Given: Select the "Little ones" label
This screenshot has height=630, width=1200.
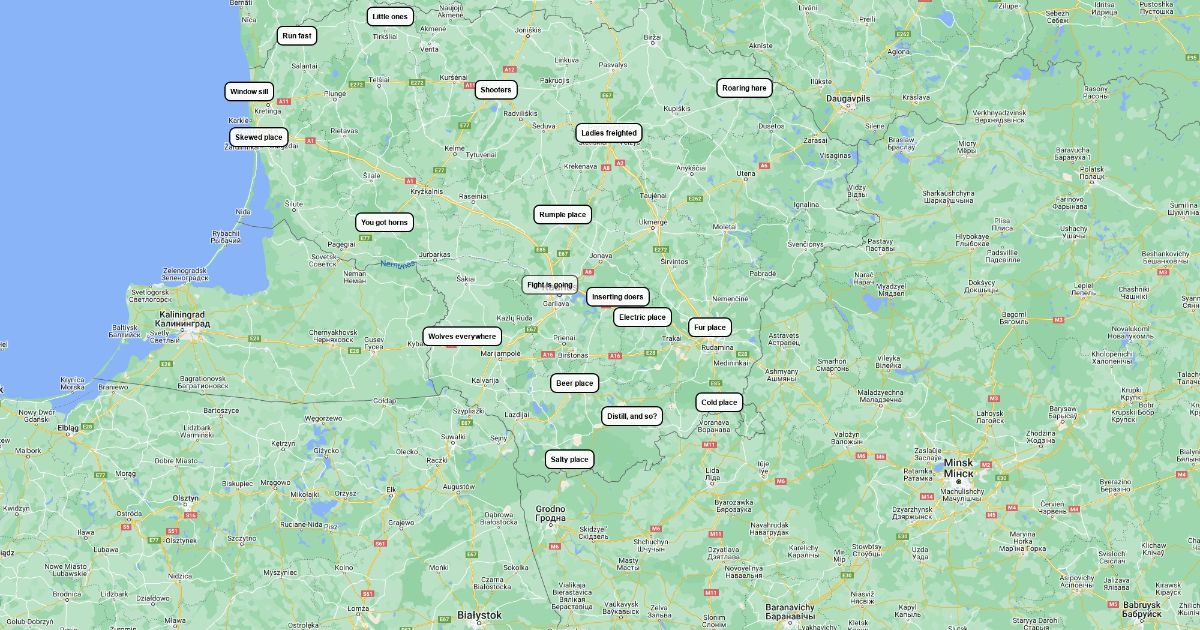Looking at the screenshot, I should coord(390,17).
